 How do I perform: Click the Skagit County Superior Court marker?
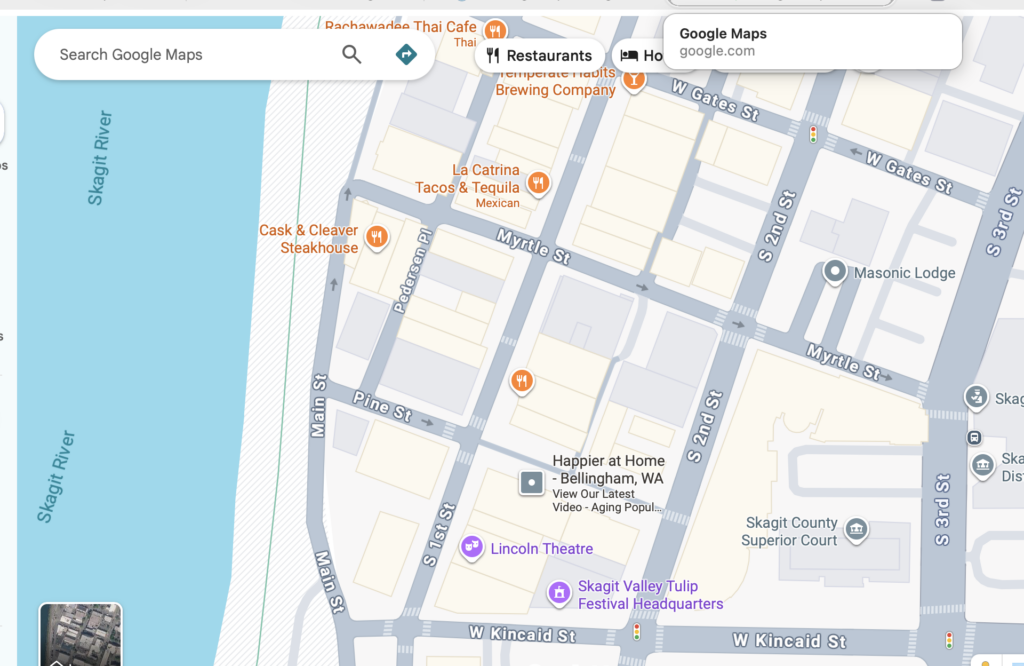tap(855, 529)
